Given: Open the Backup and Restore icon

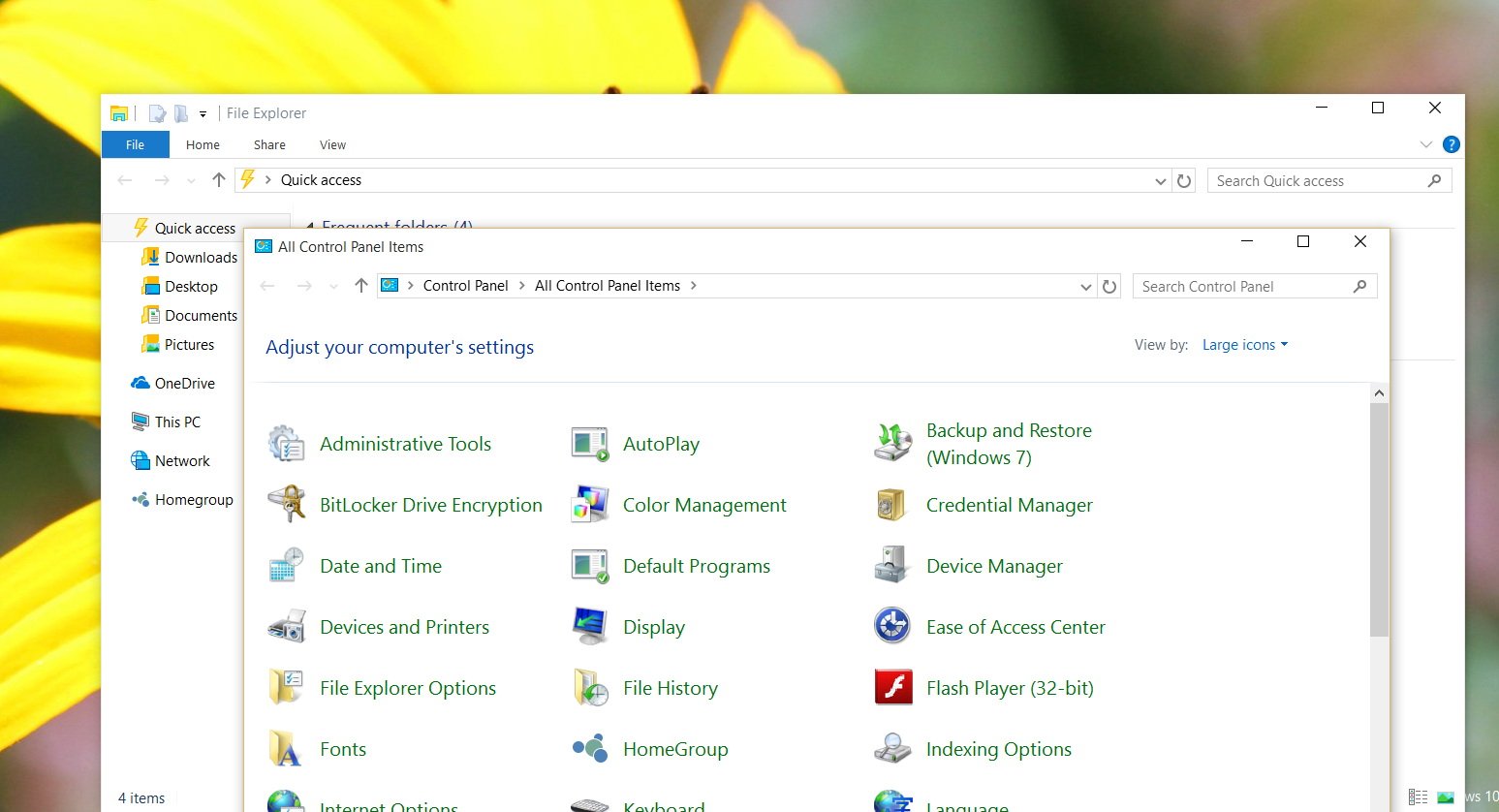Looking at the screenshot, I should click(892, 444).
